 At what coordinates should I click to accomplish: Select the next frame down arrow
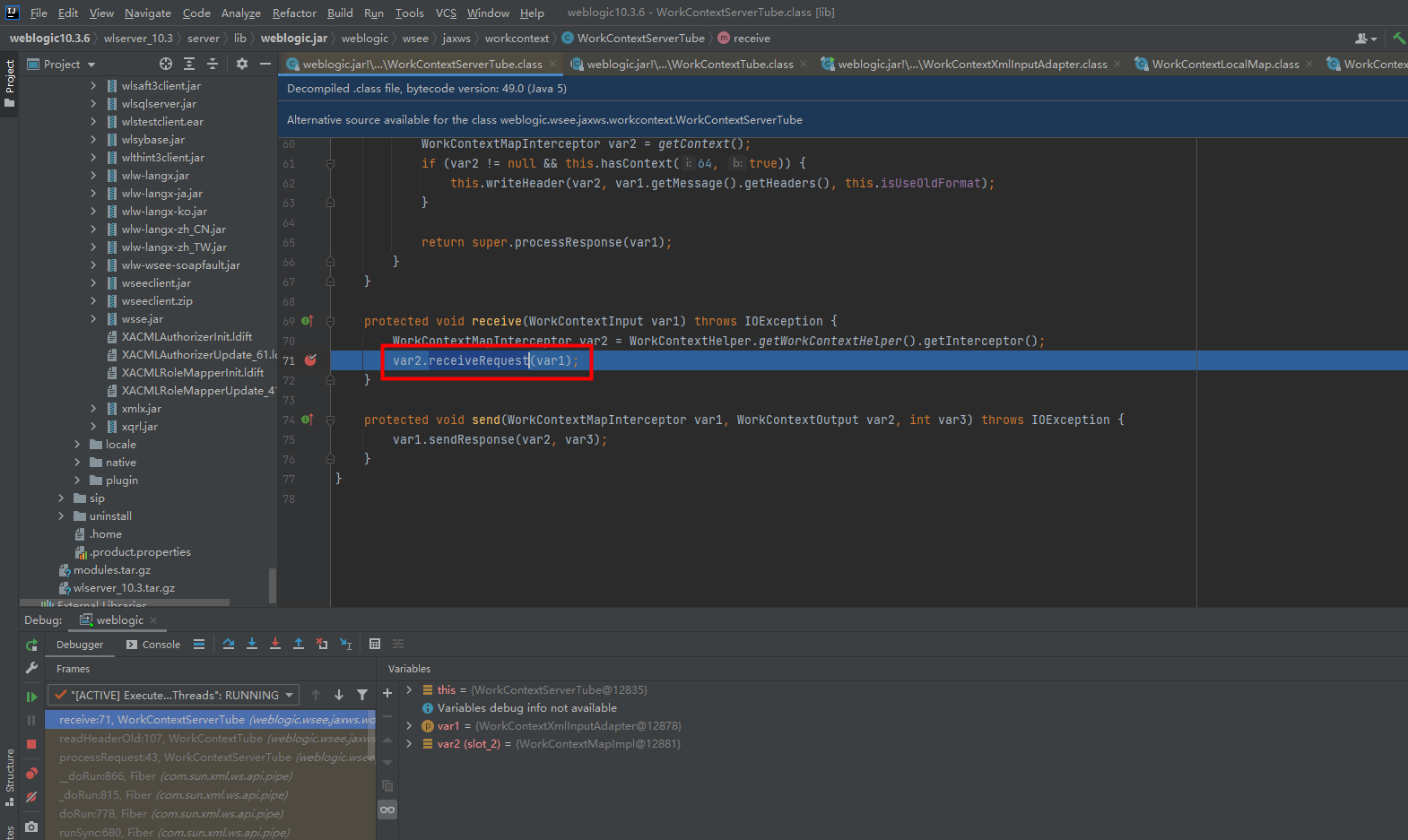(x=339, y=695)
